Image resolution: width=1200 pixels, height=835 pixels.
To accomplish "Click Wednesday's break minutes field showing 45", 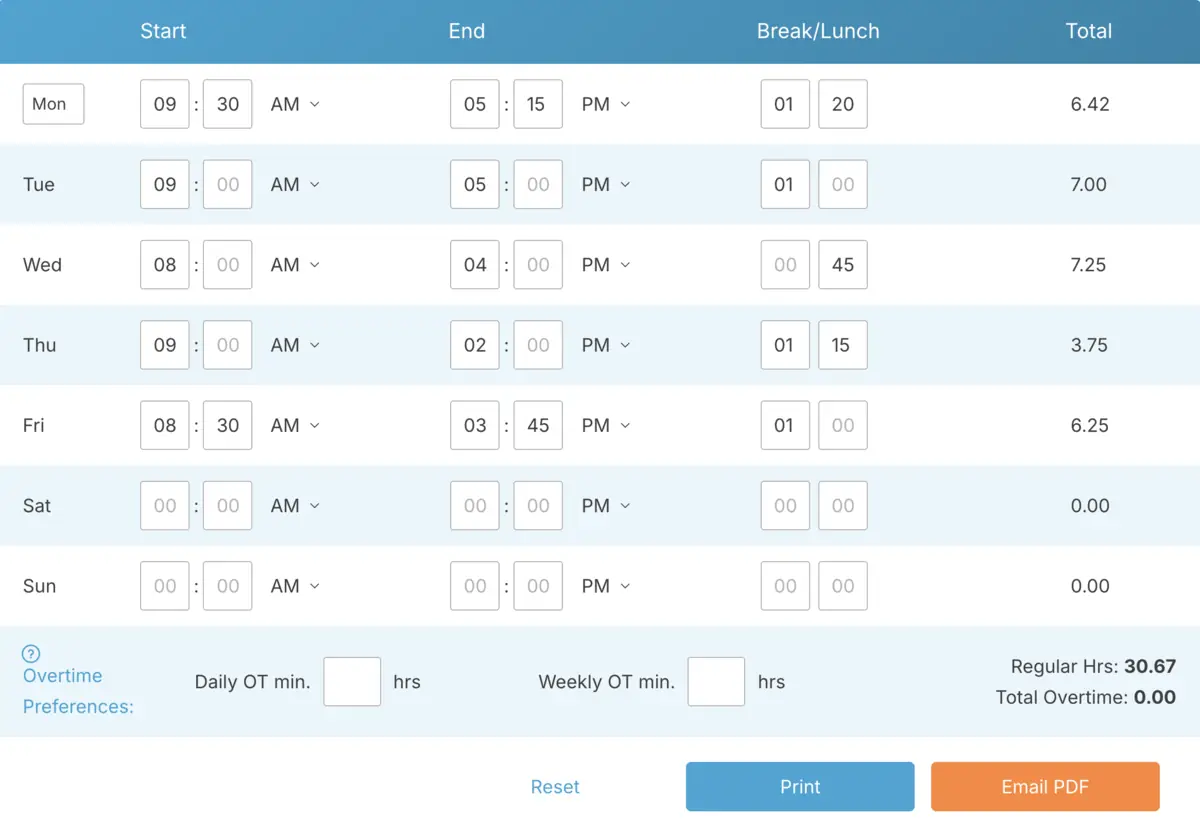I will (x=843, y=264).
